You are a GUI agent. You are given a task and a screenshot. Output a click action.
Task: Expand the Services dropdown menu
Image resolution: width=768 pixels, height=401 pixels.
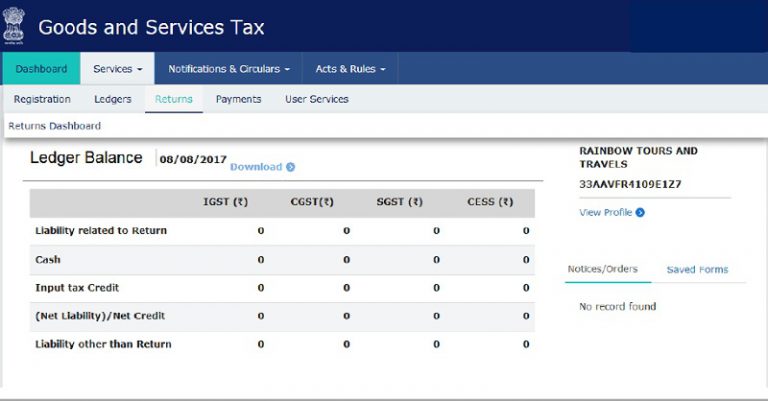pyautogui.click(x=117, y=69)
